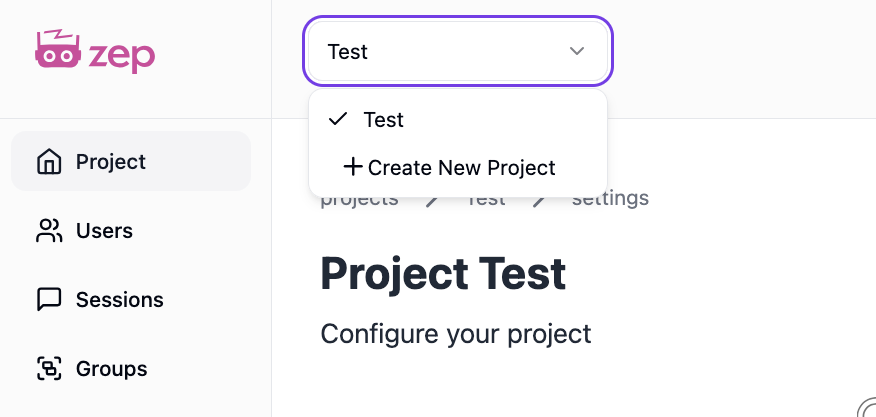This screenshot has width=876, height=417.
Task: Open the Test project selector box
Action: click(x=440, y=51)
